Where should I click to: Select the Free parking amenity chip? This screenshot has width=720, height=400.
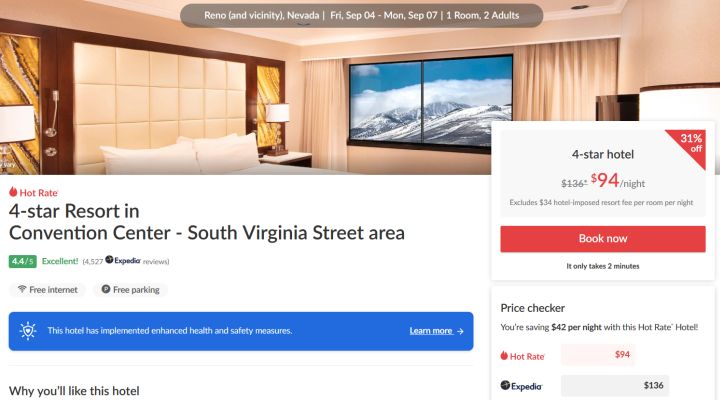130,289
